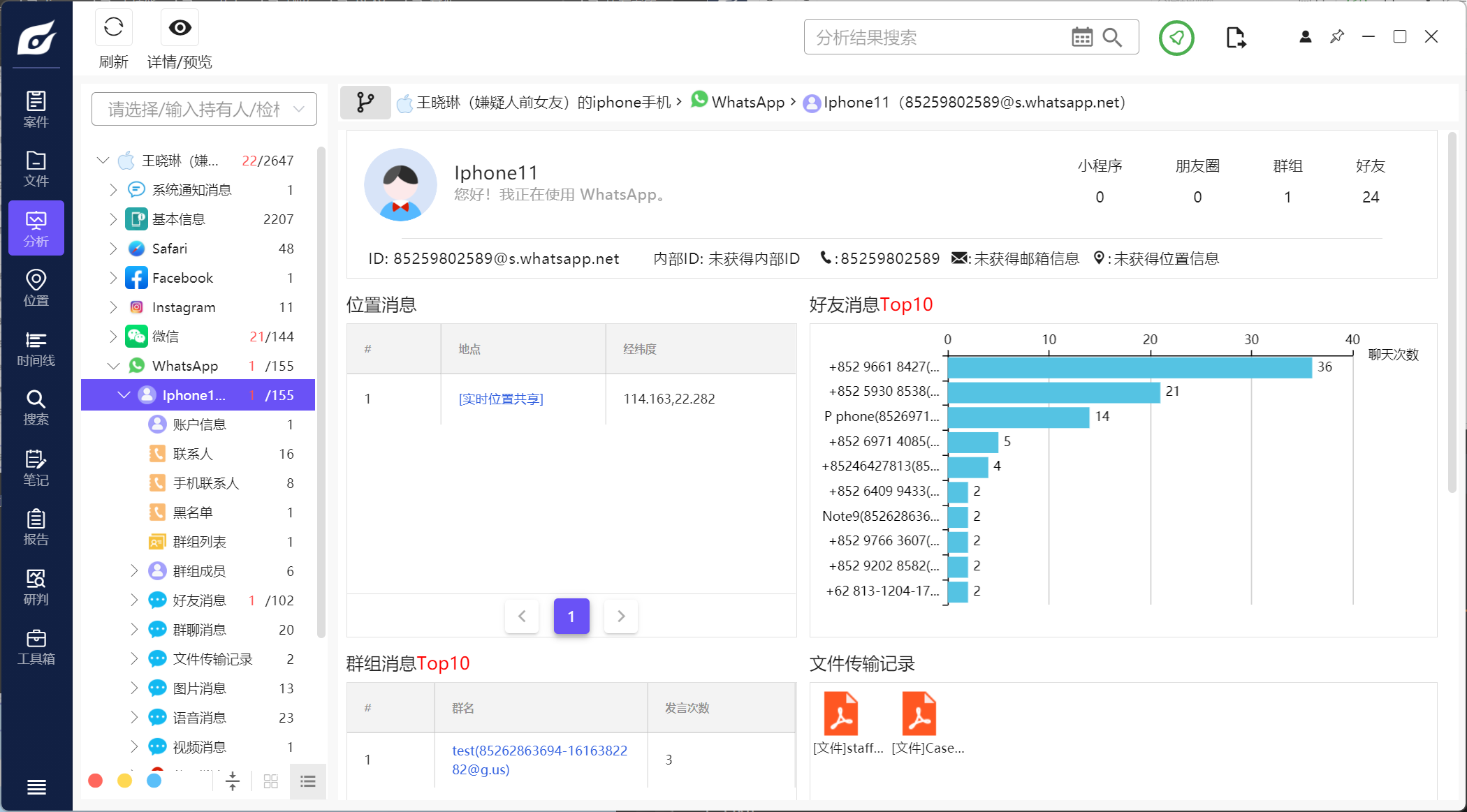Click the next page arrow button
The image size is (1467, 812).
click(620, 616)
